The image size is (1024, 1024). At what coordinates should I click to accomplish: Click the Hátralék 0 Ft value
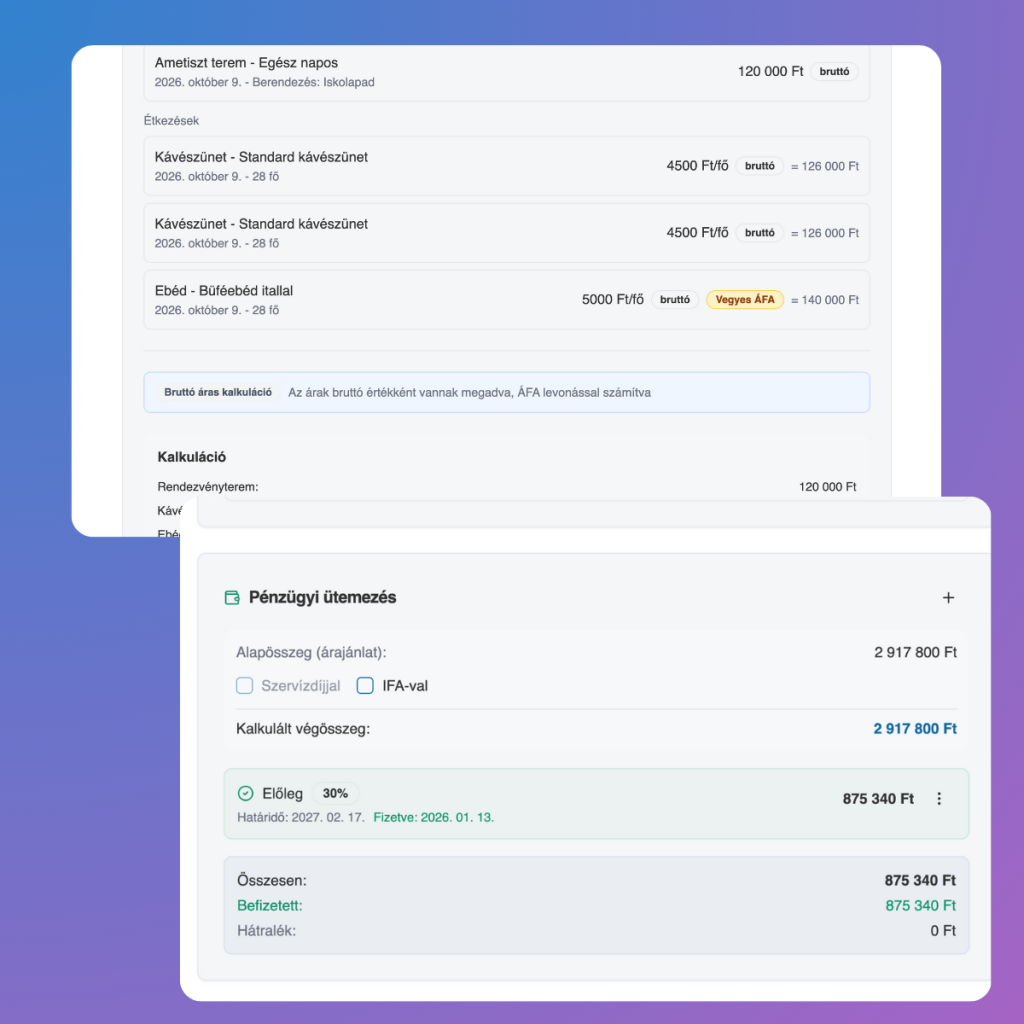[x=943, y=931]
